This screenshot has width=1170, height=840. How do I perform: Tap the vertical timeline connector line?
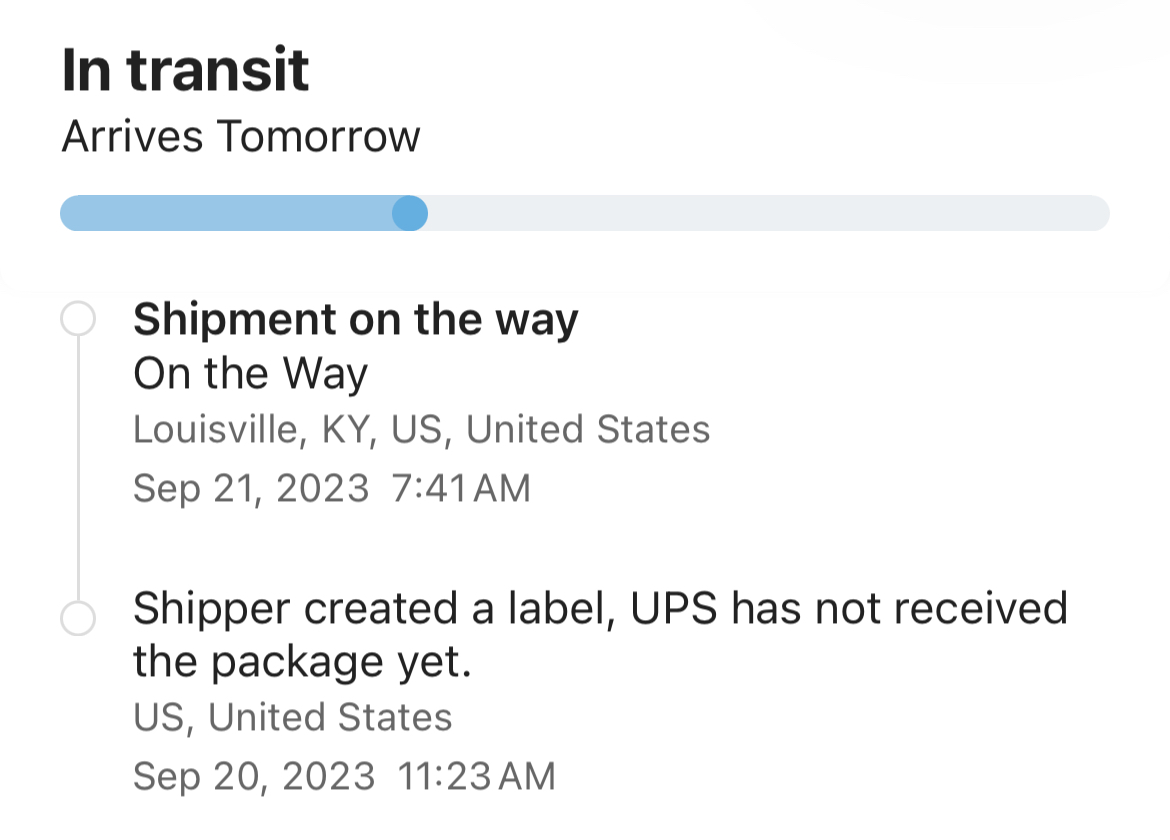[78, 470]
